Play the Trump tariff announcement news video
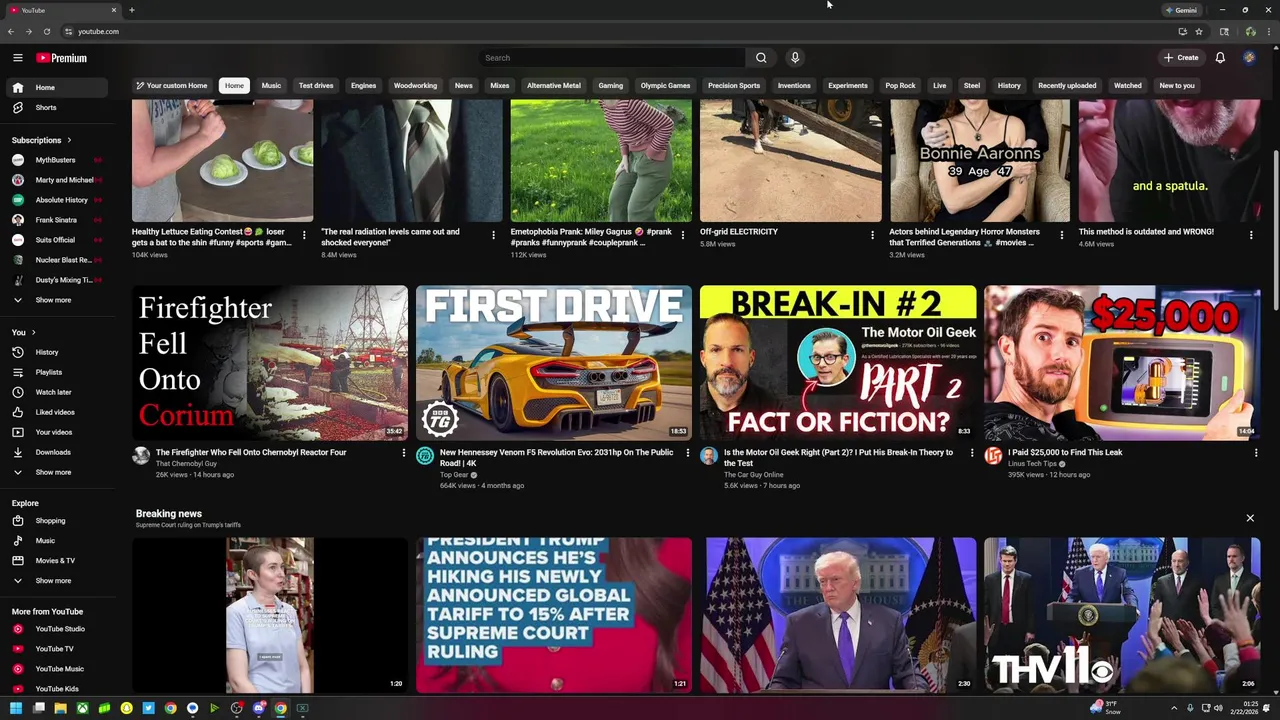1280x720 pixels. tap(554, 615)
